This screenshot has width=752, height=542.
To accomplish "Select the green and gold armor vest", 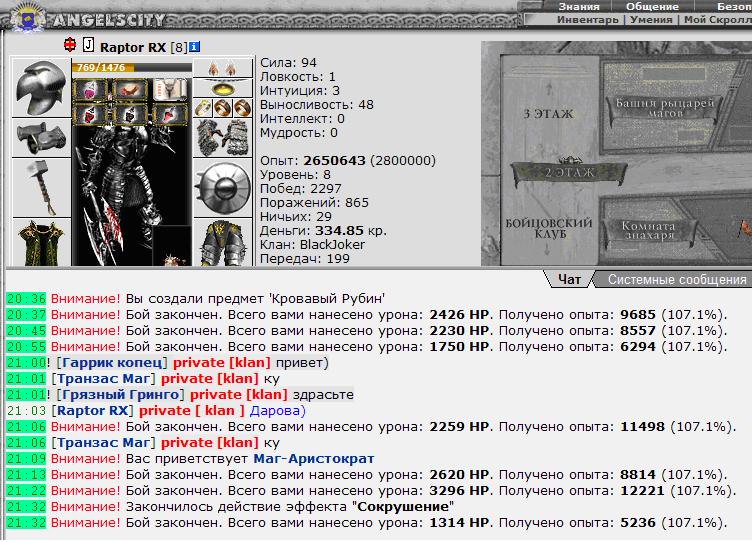I will coord(41,242).
